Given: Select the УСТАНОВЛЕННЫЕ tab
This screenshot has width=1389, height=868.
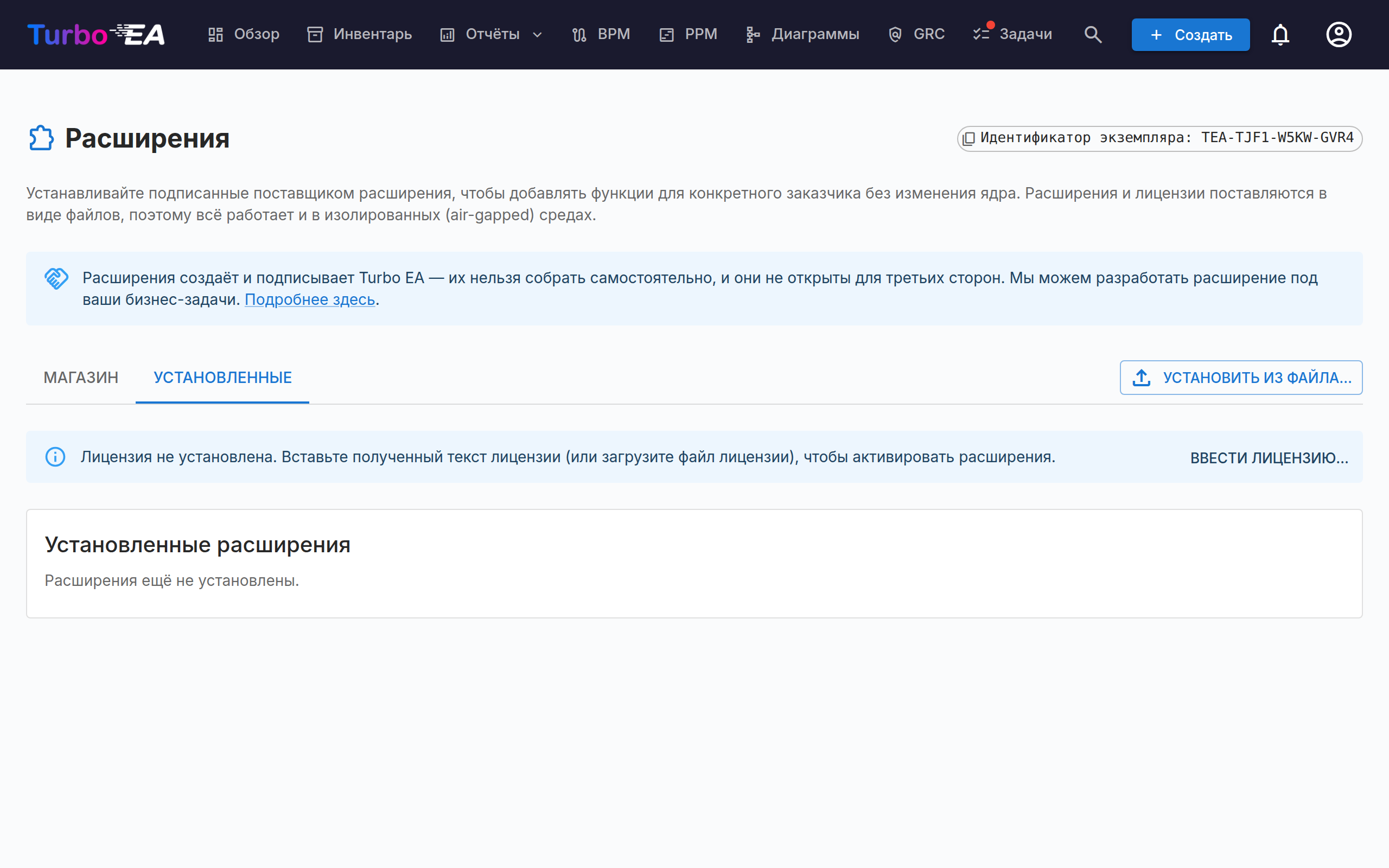Looking at the screenshot, I should tap(222, 377).
